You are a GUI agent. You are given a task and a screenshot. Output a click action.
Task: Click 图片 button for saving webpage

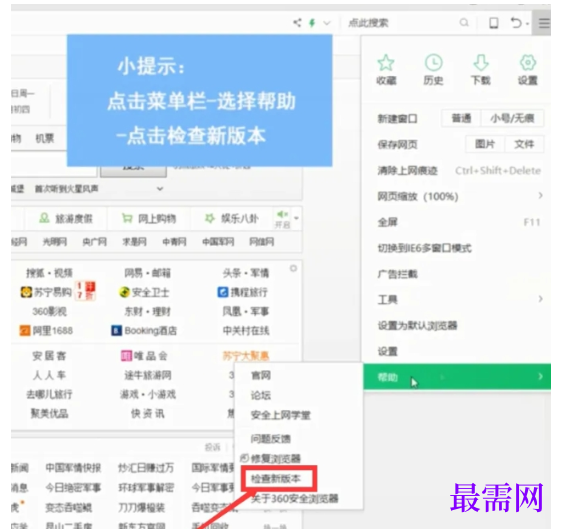pos(485,144)
